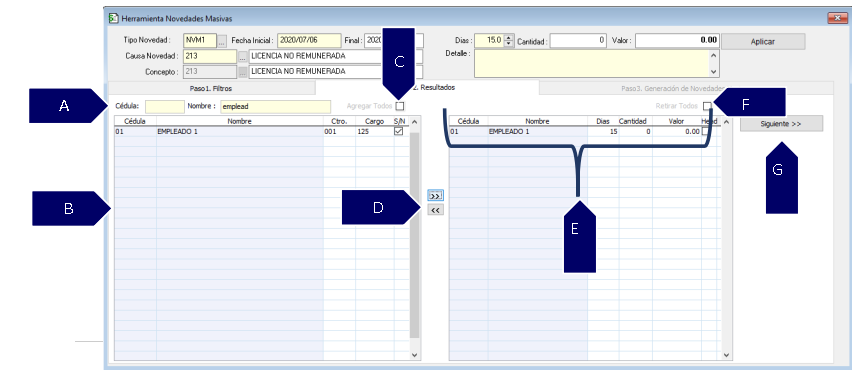This screenshot has height=378, width=865.
Task: Click the Cantidad input field
Action: 578,41
